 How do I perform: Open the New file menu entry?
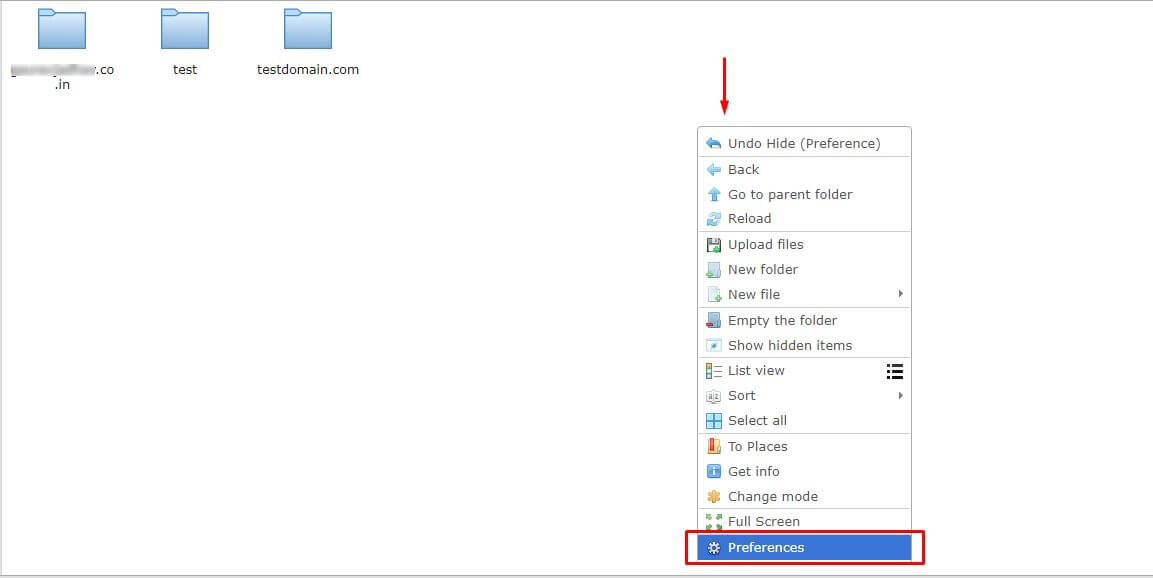pyautogui.click(x=804, y=295)
